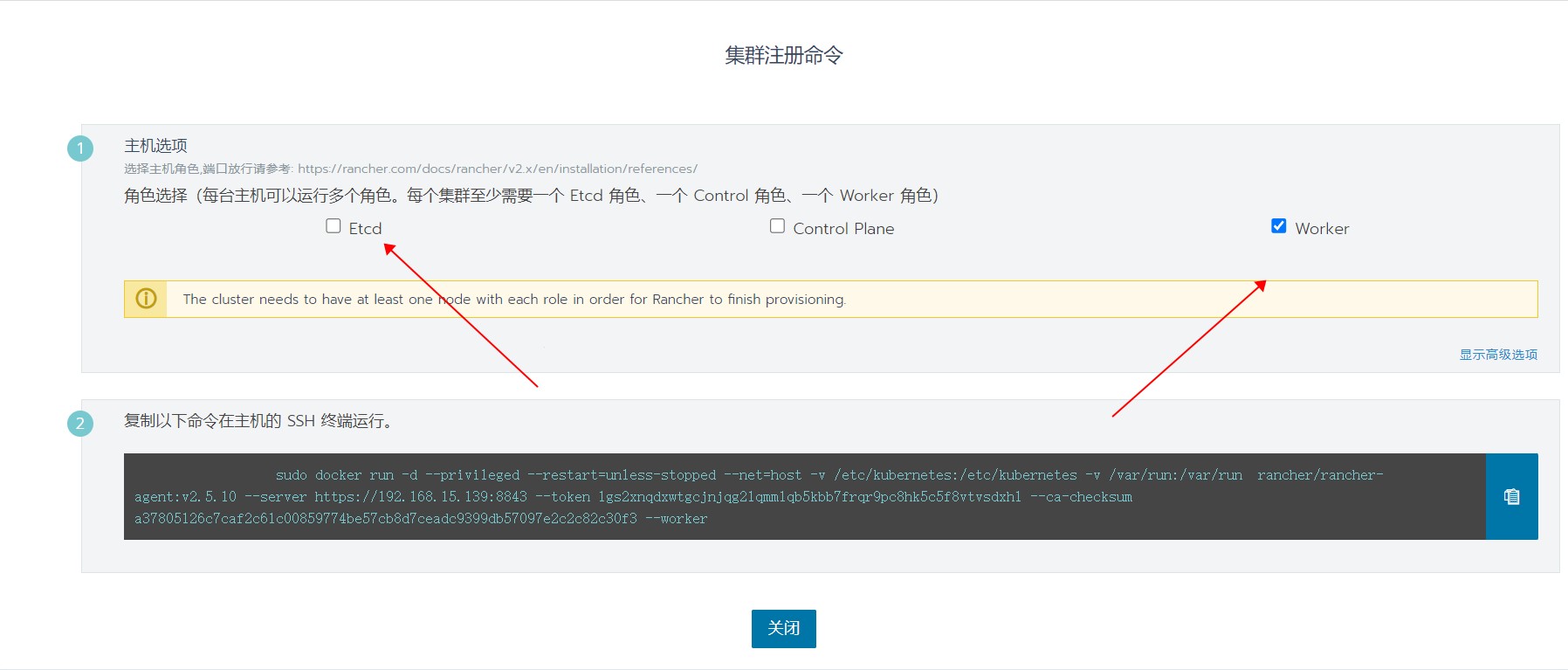Click the Worker label text

1322,228
